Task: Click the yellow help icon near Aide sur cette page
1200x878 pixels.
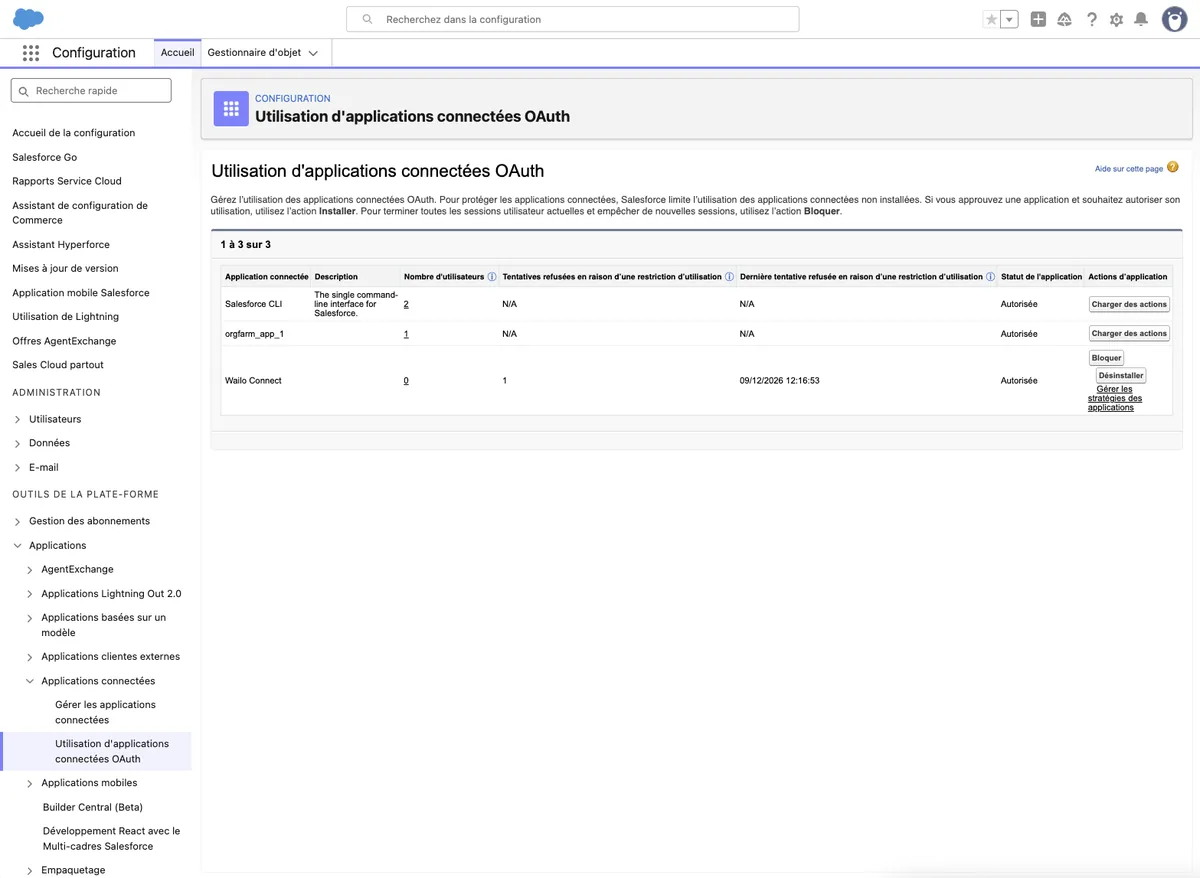Action: coord(1173,168)
